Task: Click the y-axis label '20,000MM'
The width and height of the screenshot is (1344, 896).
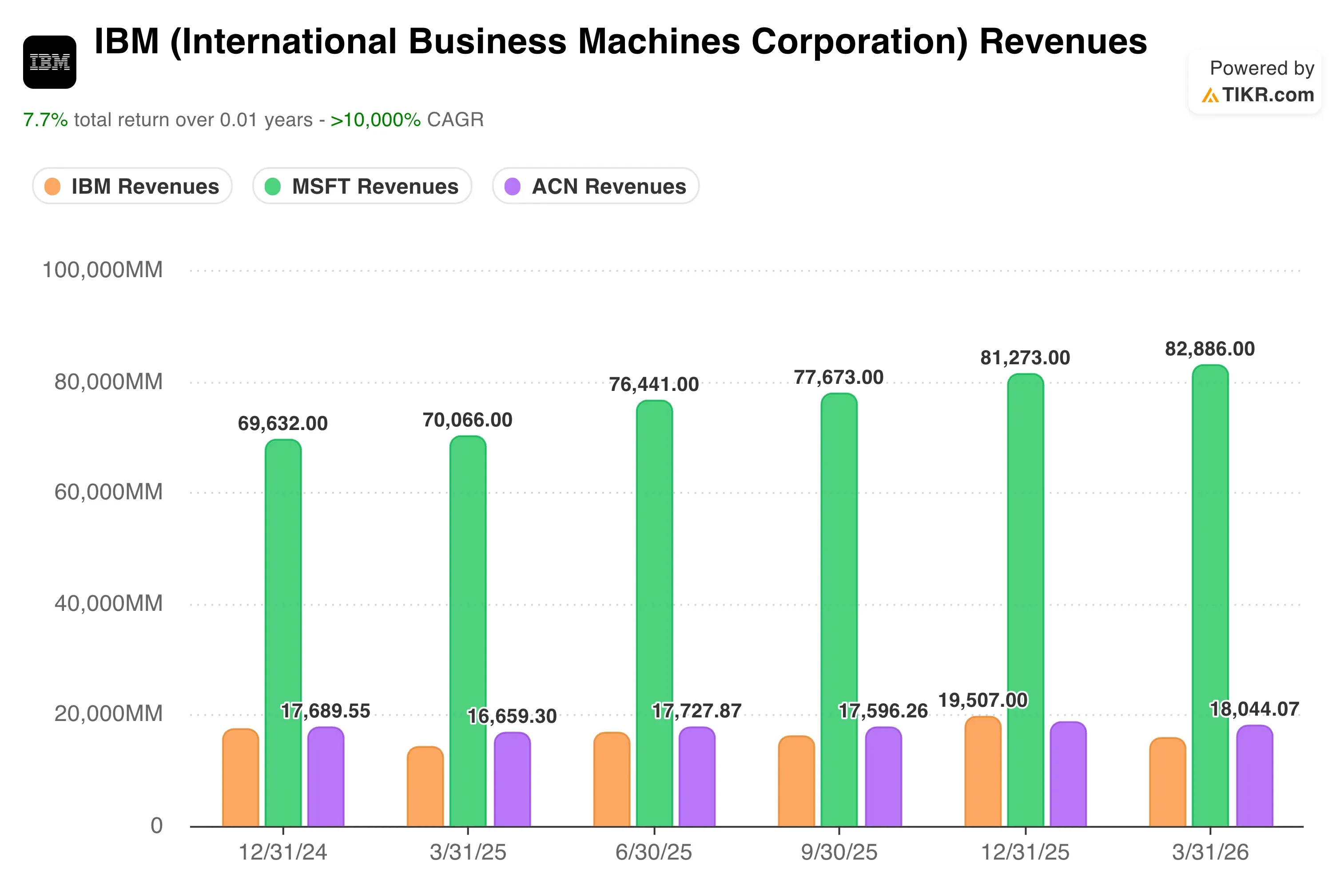Action: point(108,714)
